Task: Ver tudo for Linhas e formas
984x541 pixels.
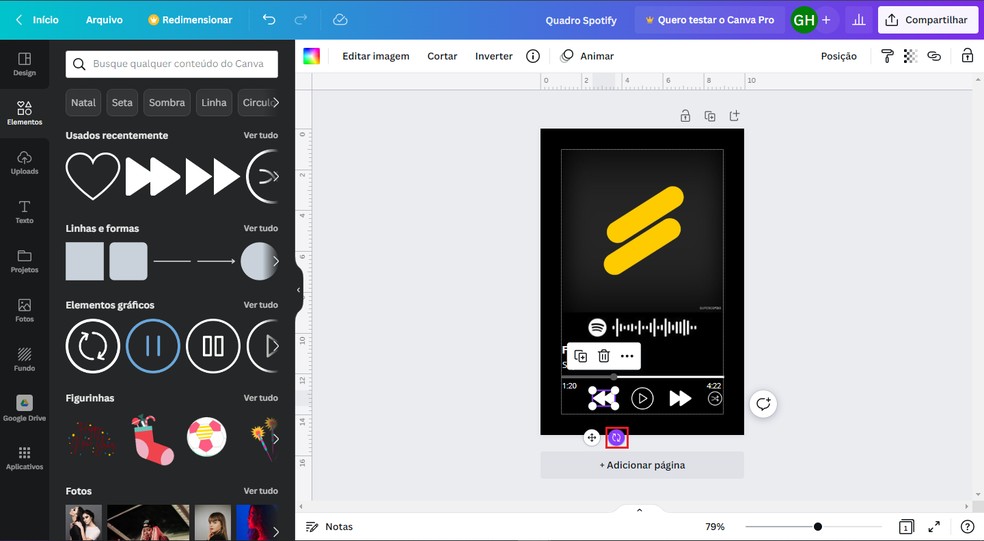Action: [260, 228]
